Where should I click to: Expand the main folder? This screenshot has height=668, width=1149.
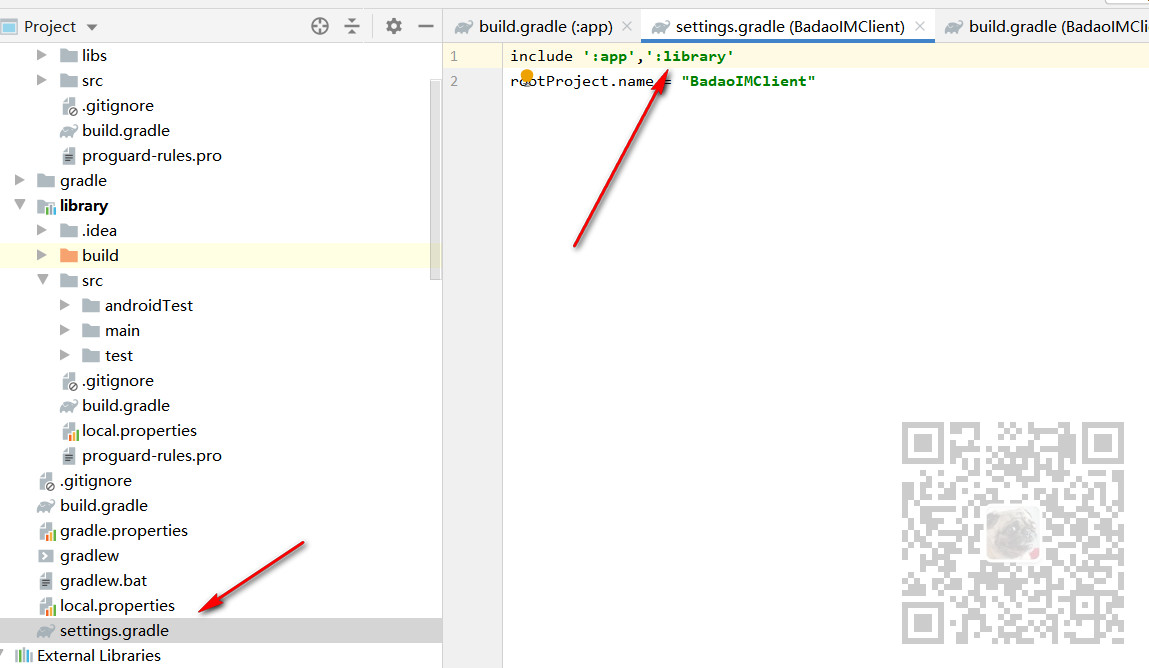(64, 330)
